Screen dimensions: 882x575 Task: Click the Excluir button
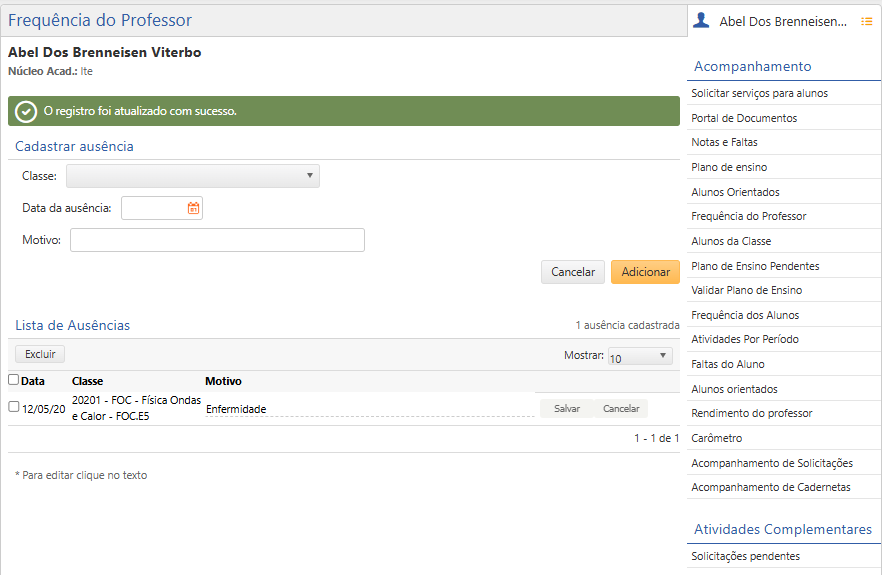tap(40, 354)
